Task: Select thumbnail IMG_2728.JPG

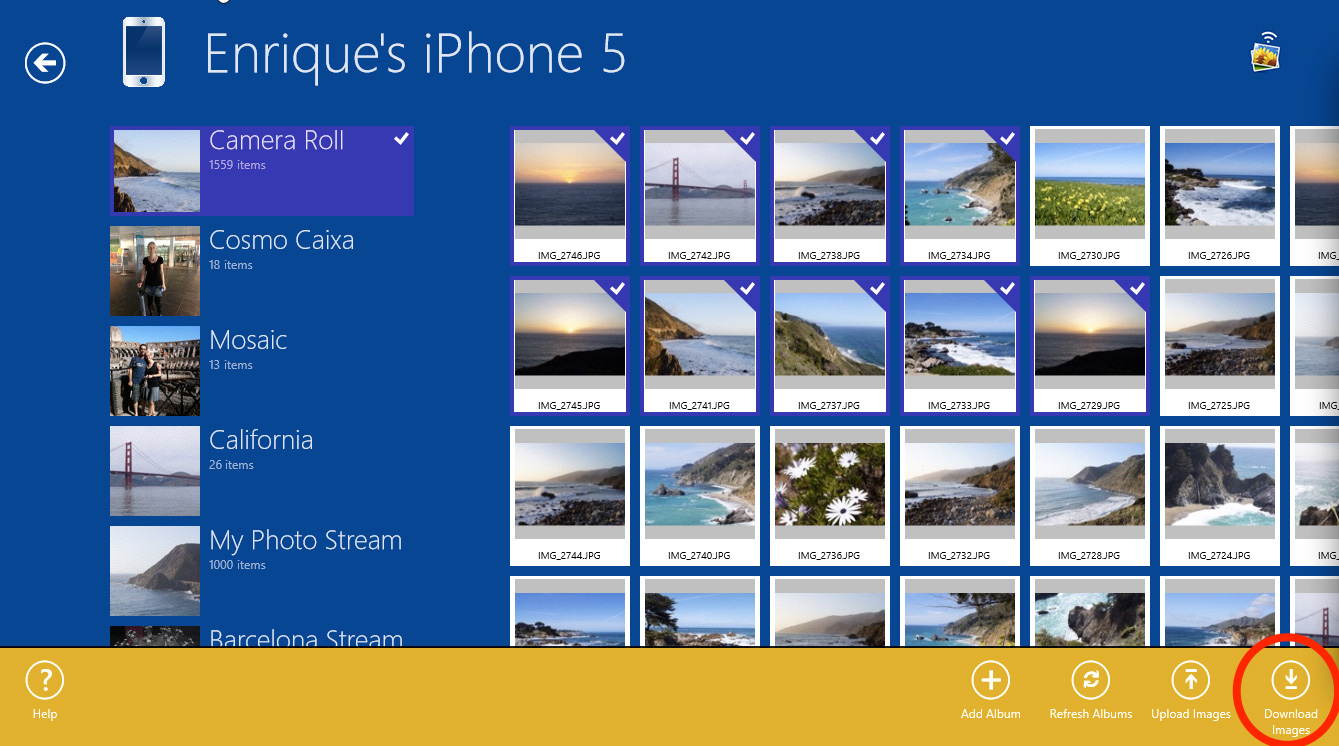Action: [1089, 496]
